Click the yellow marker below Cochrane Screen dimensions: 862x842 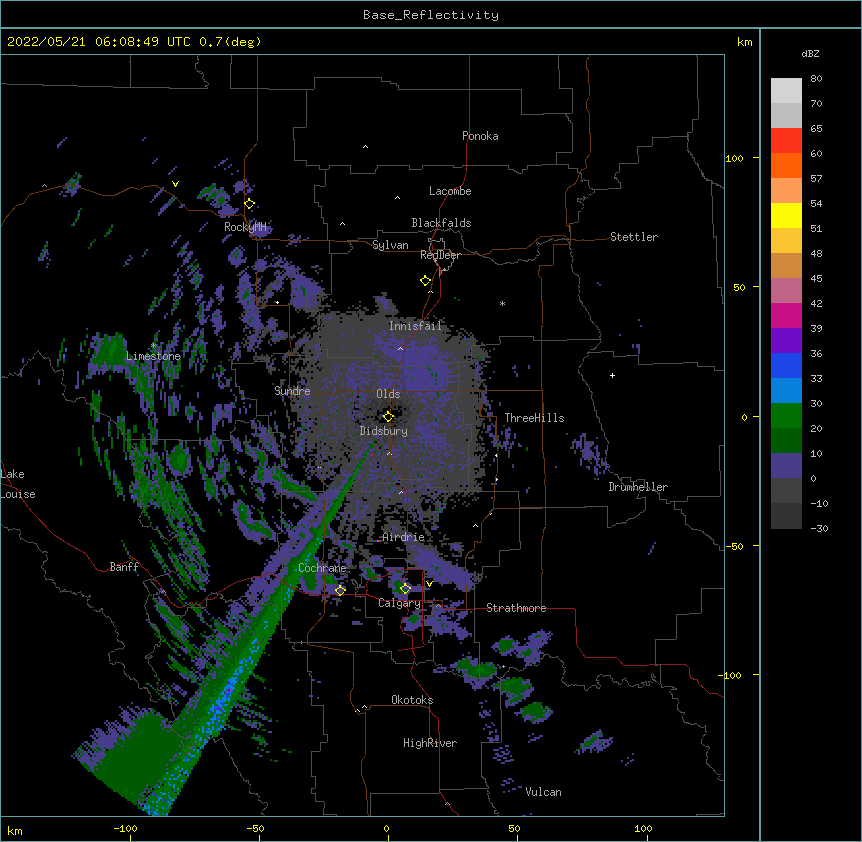(340, 590)
